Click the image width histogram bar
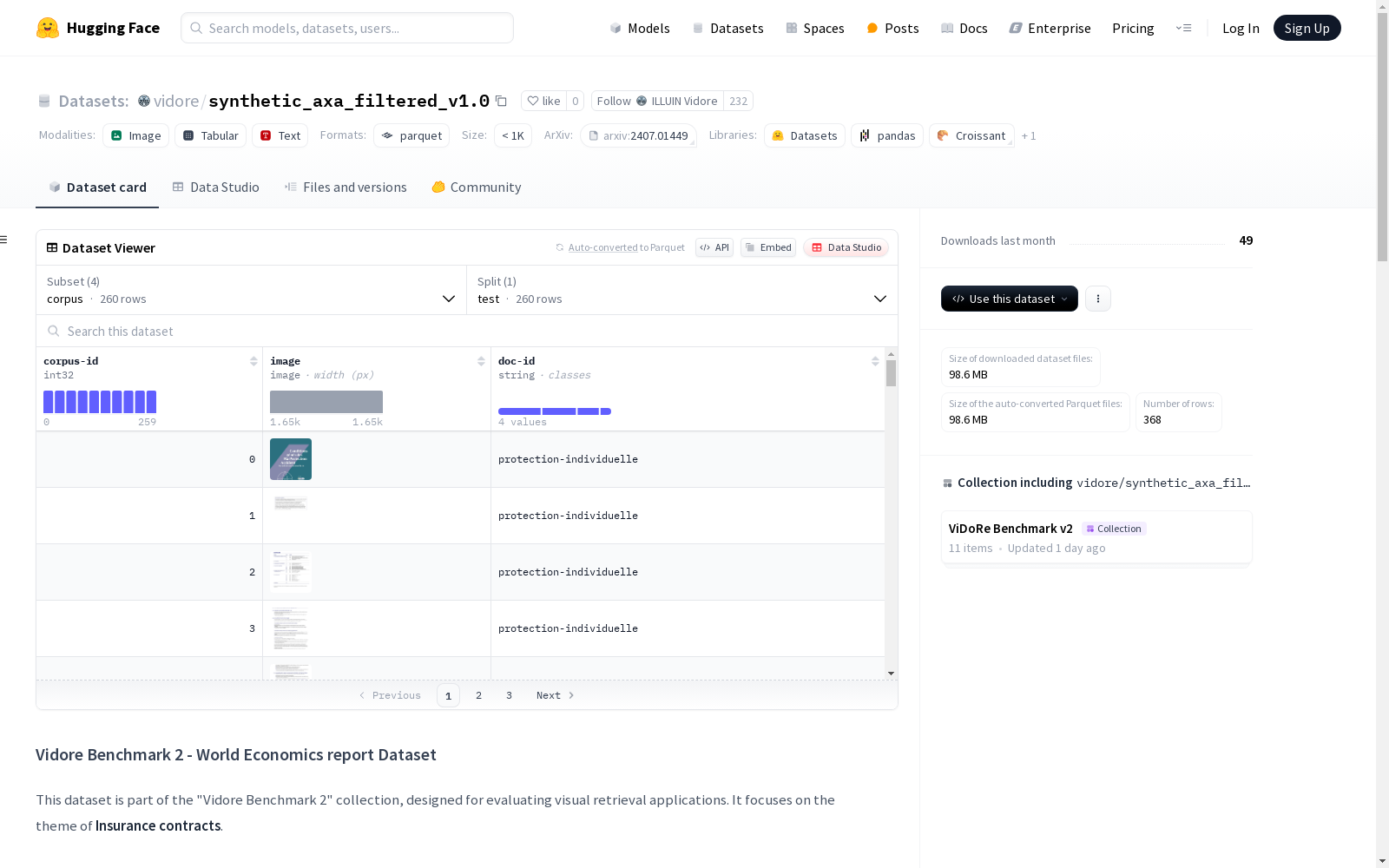Screen dimensions: 1389x868 pos(326,402)
